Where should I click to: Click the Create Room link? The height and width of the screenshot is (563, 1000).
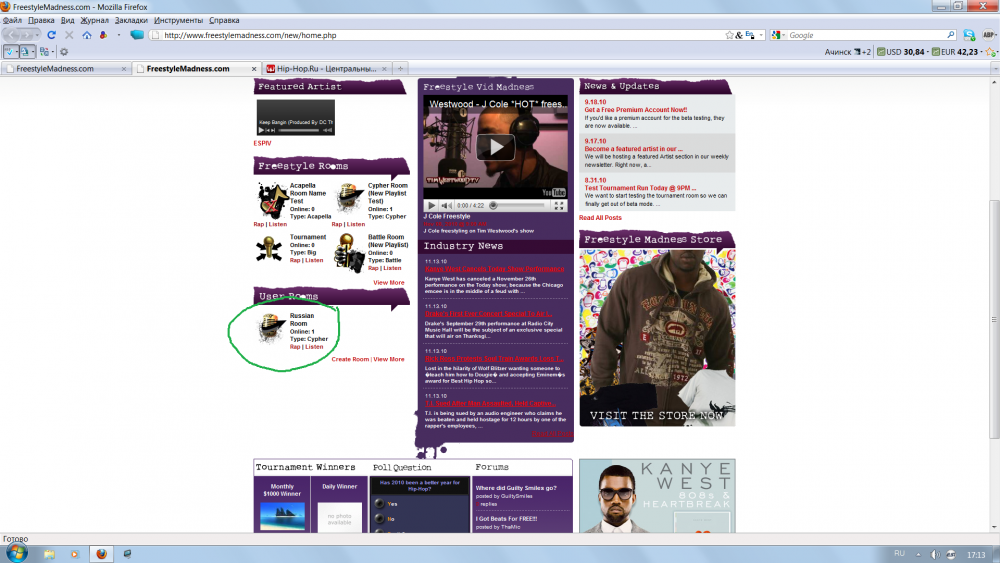350,359
